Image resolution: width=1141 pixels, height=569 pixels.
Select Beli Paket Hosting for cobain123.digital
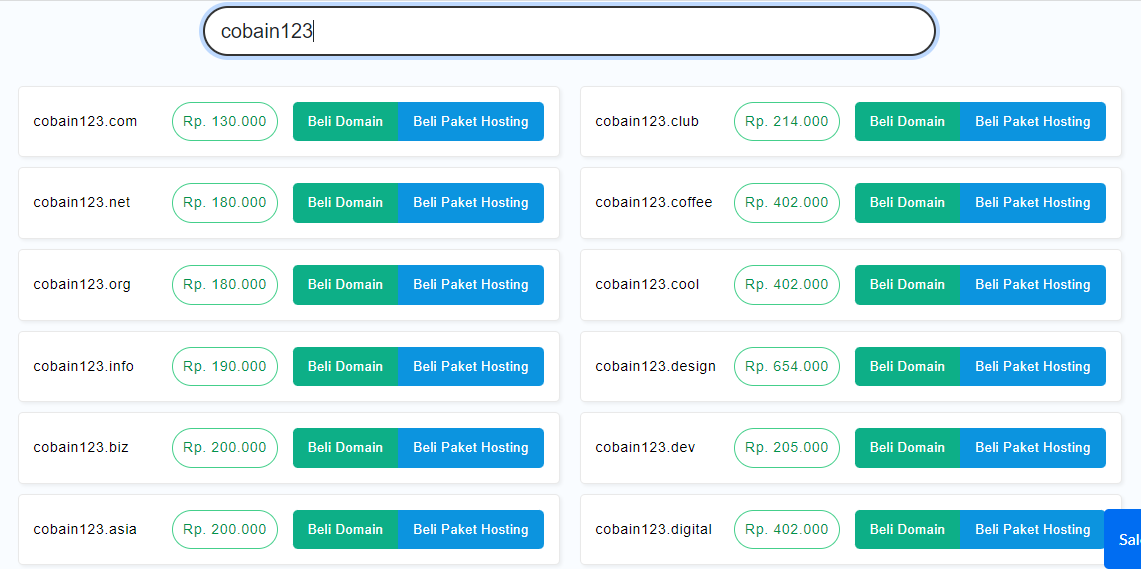pos(1033,530)
